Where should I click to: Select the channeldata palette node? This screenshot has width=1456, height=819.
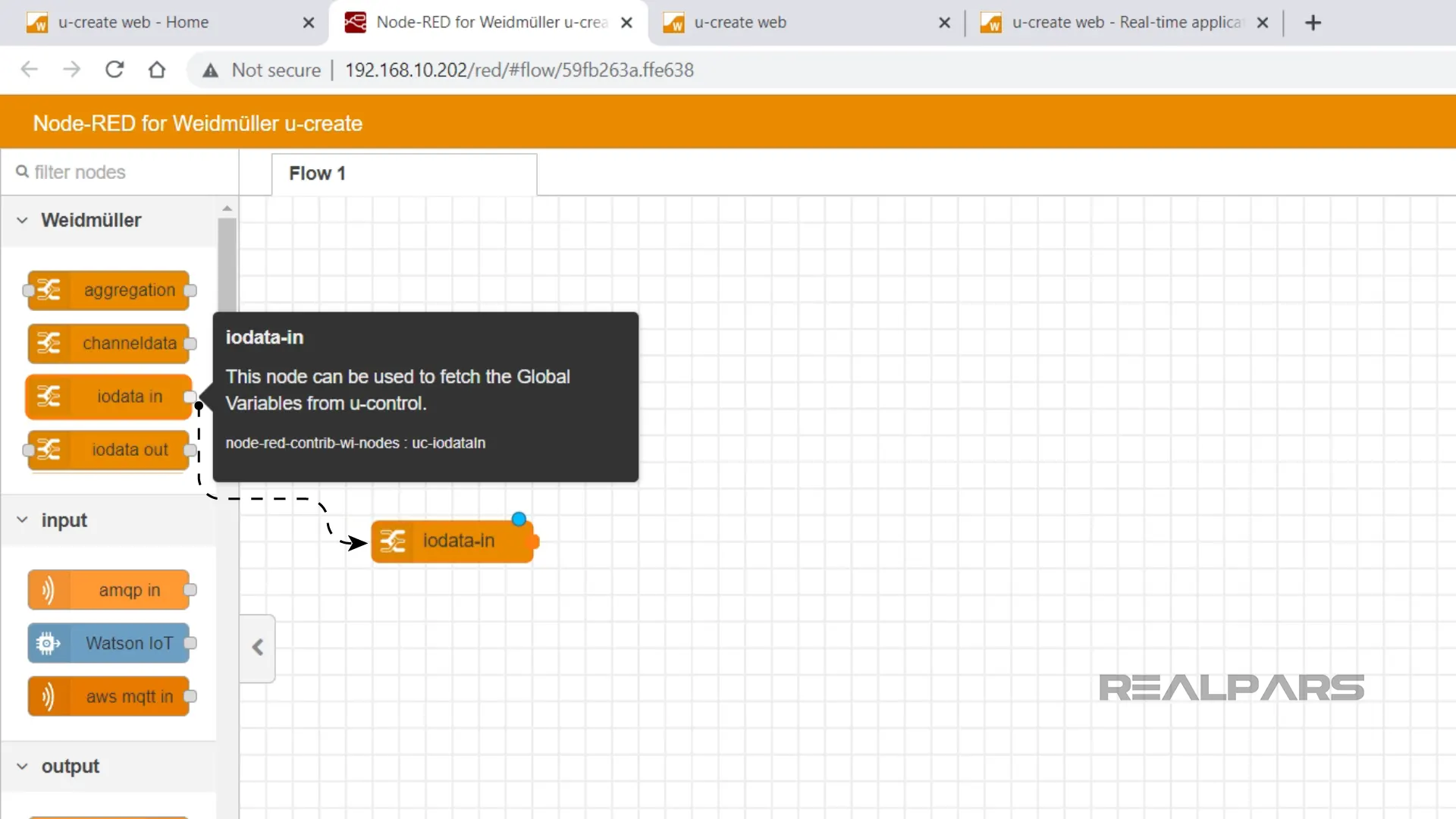pyautogui.click(x=109, y=344)
